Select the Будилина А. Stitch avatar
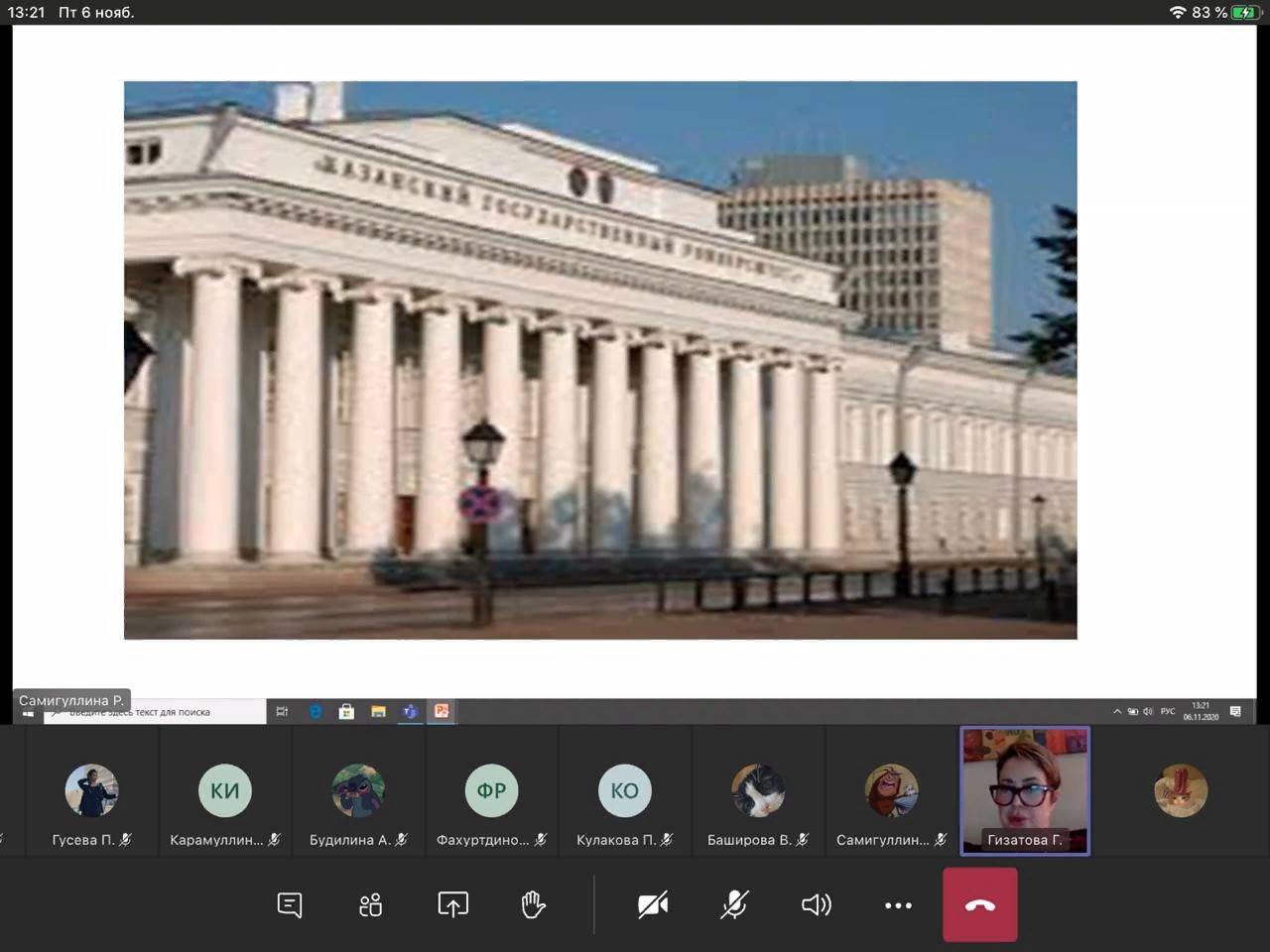This screenshot has width=1270, height=952. [358, 790]
